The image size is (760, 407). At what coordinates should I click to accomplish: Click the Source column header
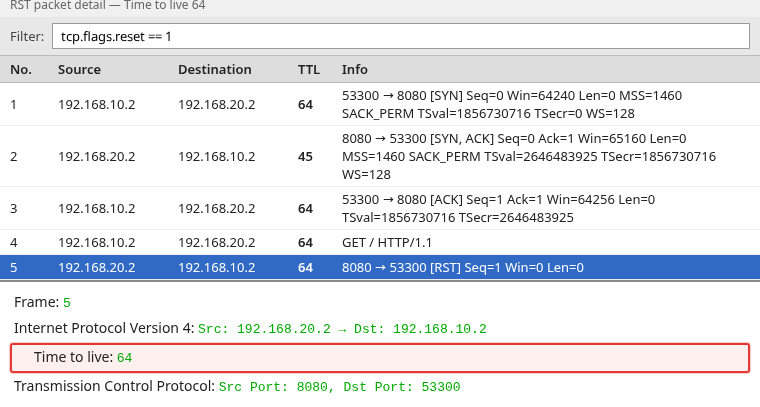click(x=79, y=70)
